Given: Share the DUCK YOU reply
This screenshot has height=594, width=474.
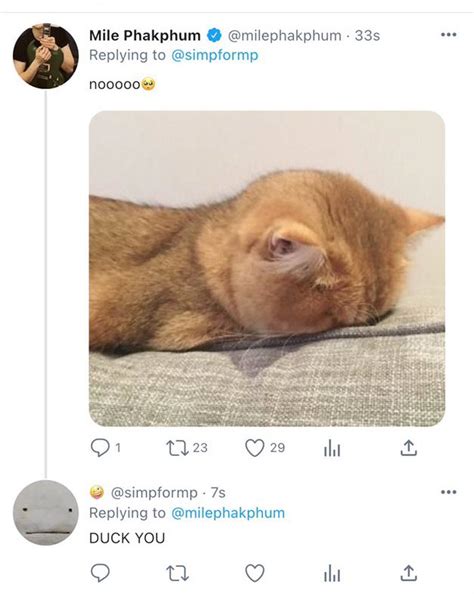Looking at the screenshot, I should 409,573.
